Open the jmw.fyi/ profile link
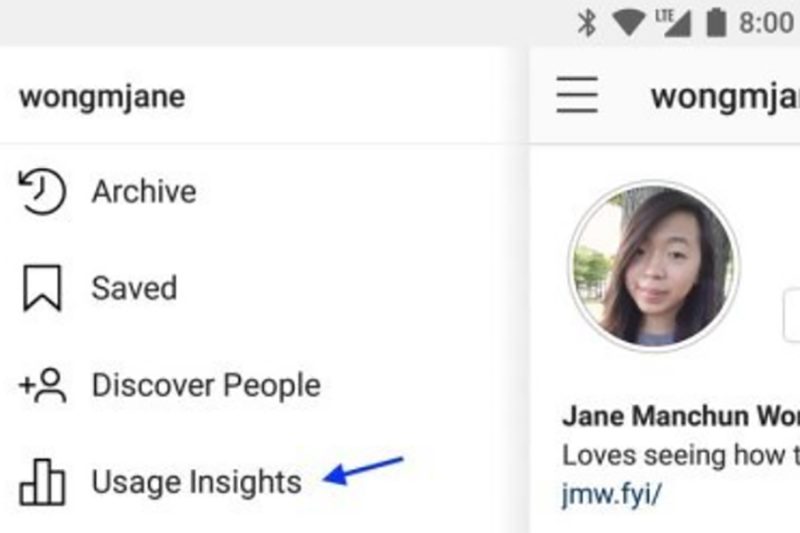Screen dimensions: 800x533 [611, 494]
